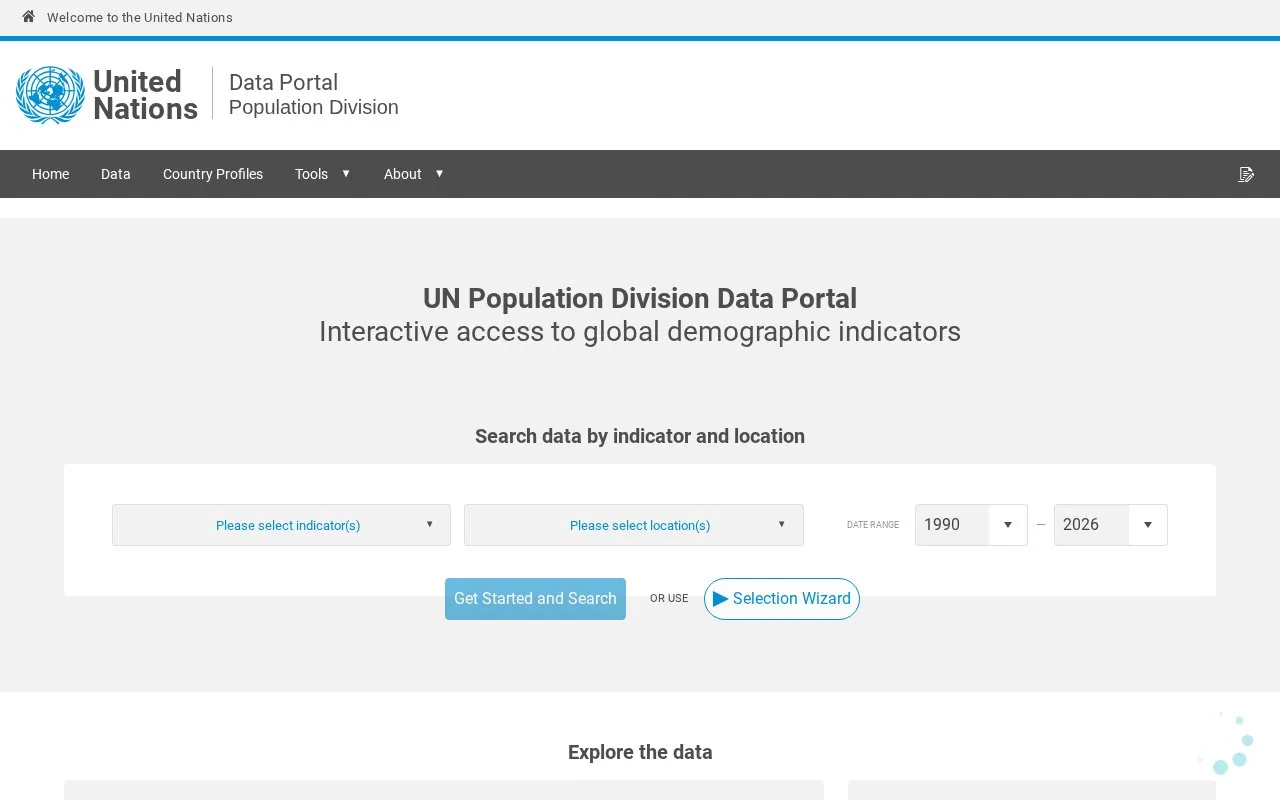Click the 'Data Portal' title text

tap(283, 82)
